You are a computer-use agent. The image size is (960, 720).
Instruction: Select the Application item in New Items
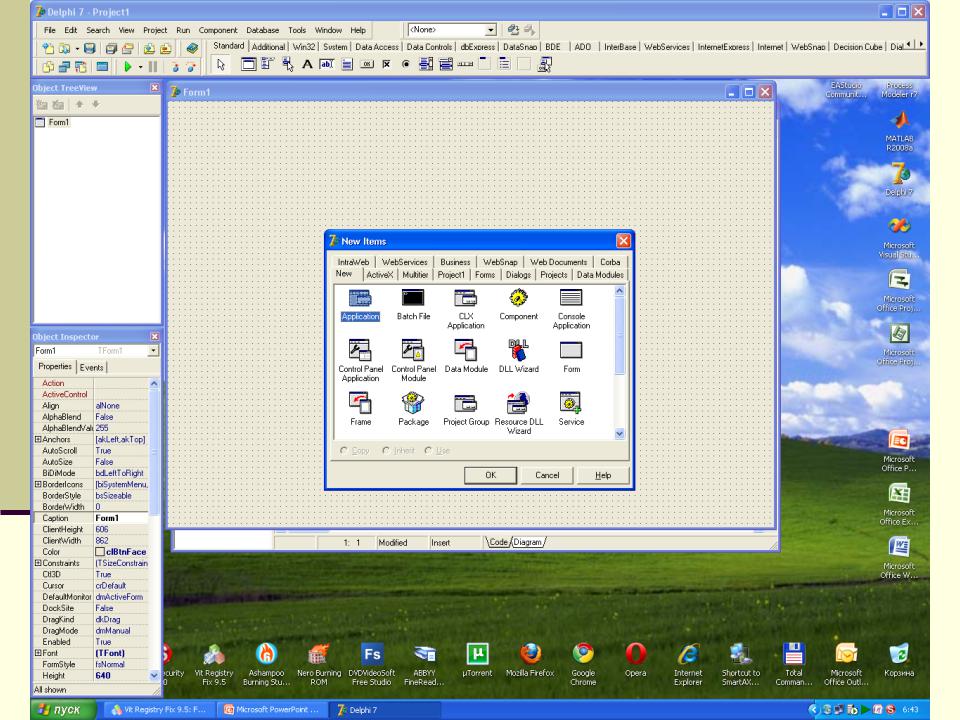point(360,305)
